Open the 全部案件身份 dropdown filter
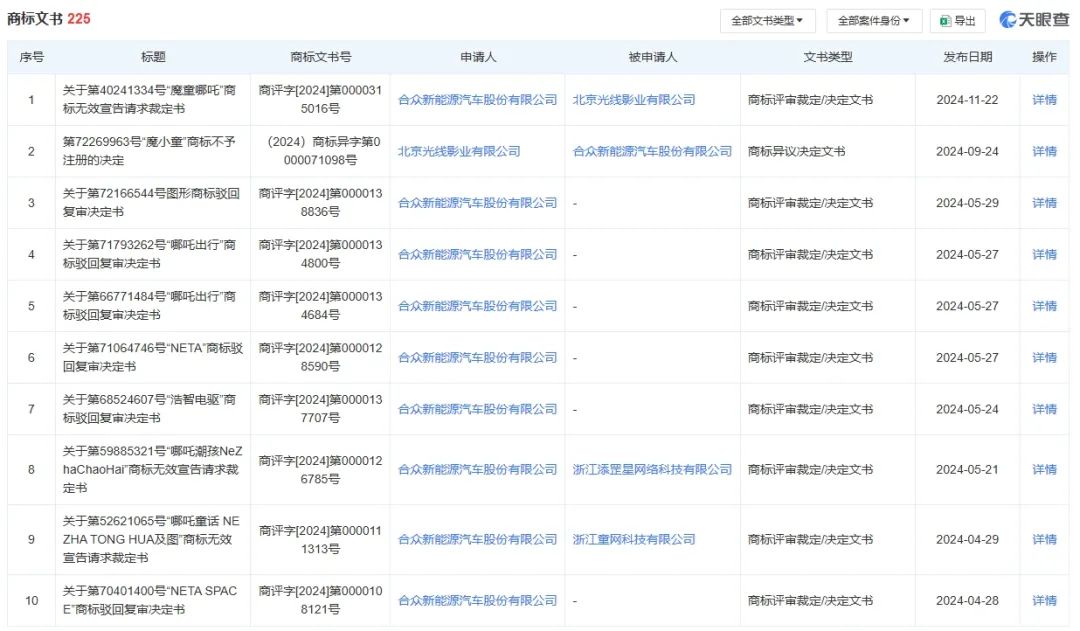The image size is (1080, 631). [873, 21]
